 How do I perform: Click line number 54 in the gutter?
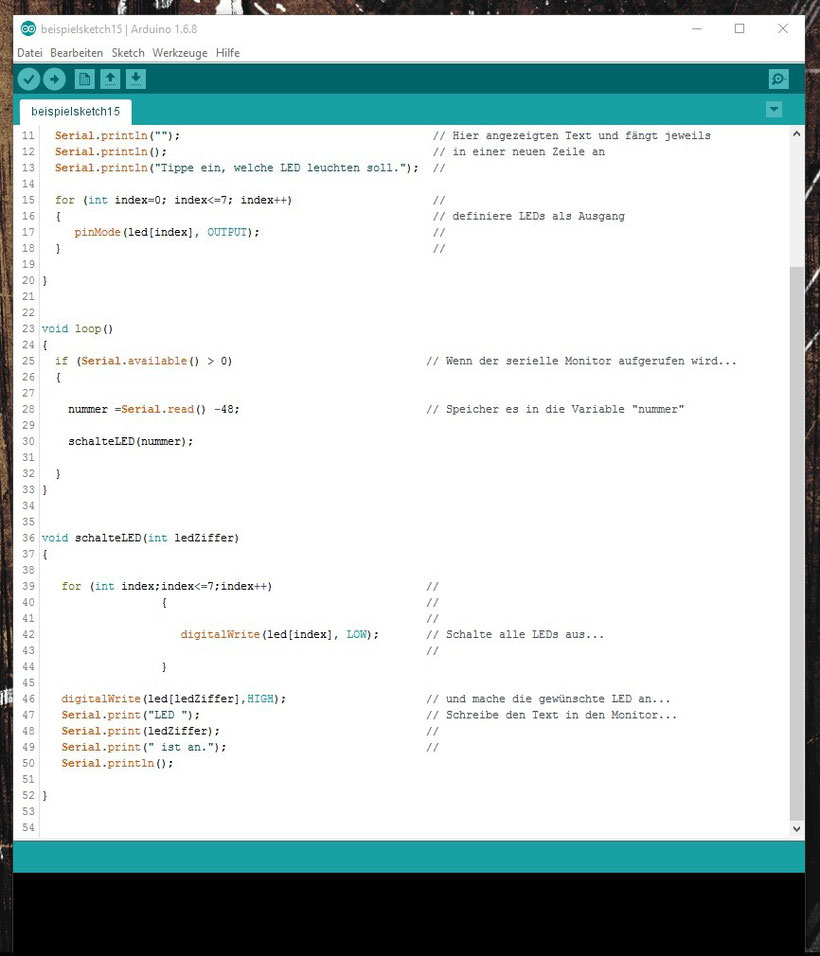[x=28, y=827]
